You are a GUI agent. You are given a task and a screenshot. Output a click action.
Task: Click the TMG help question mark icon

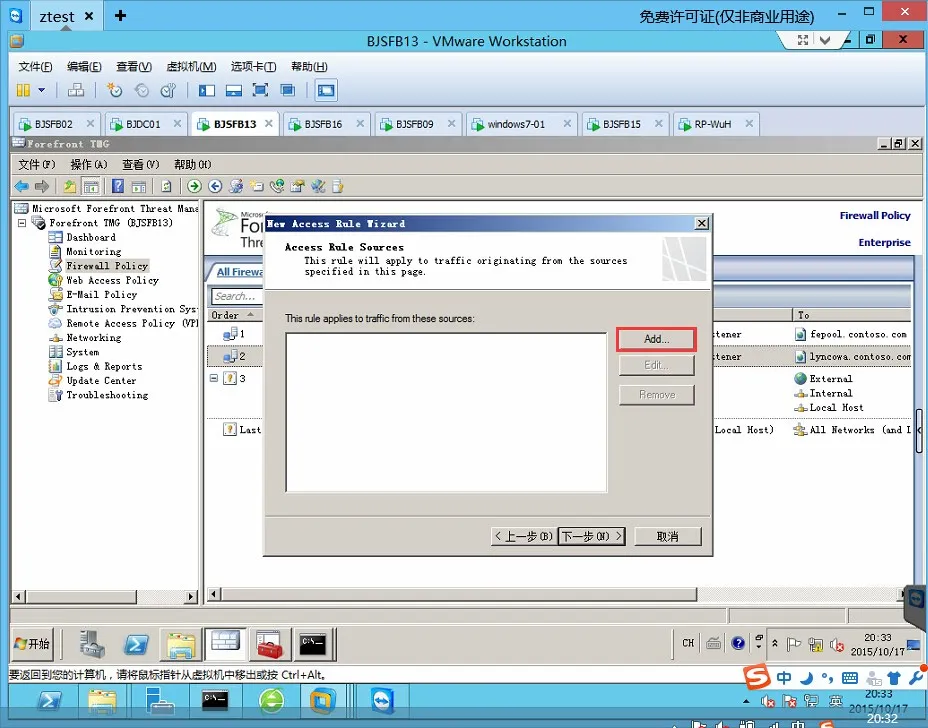[118, 186]
